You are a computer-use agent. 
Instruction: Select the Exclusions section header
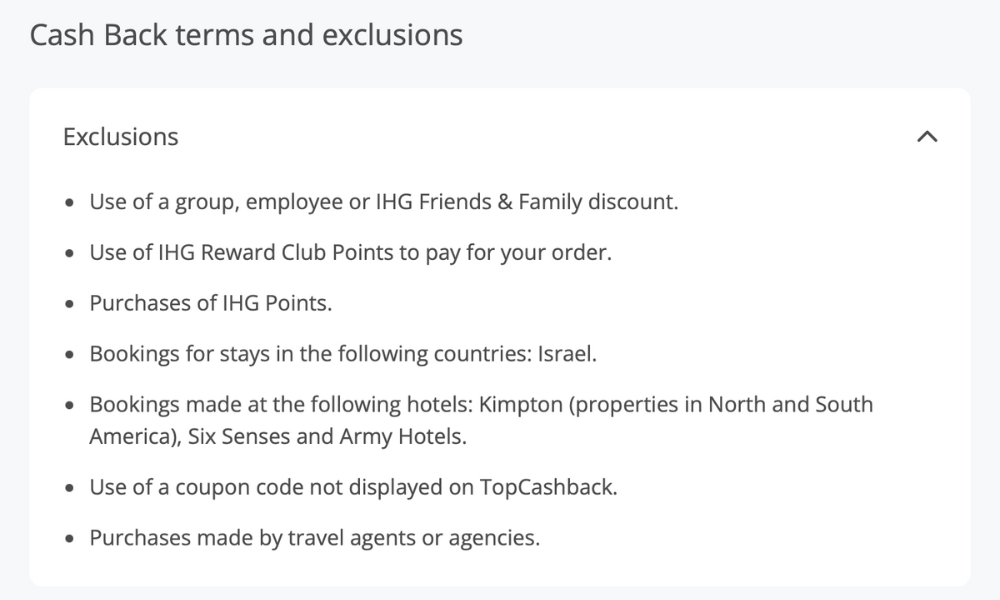click(x=120, y=137)
